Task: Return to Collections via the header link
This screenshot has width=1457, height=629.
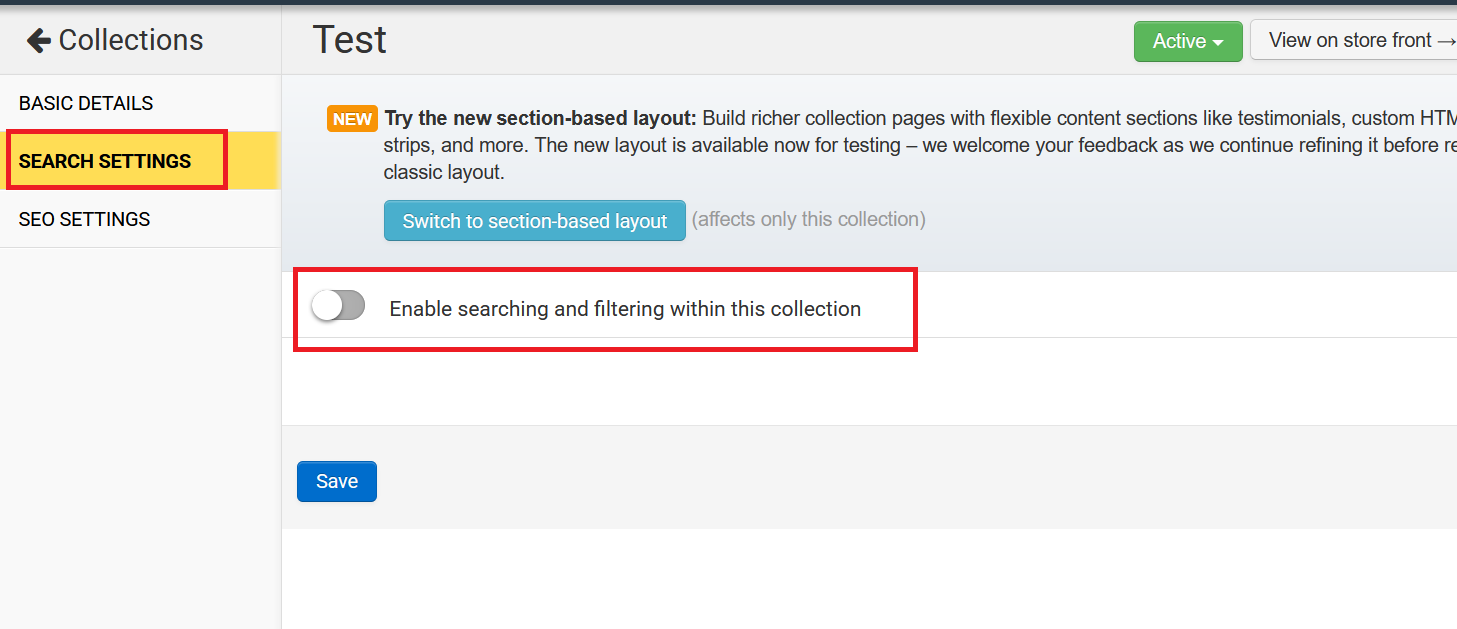Action: 130,40
